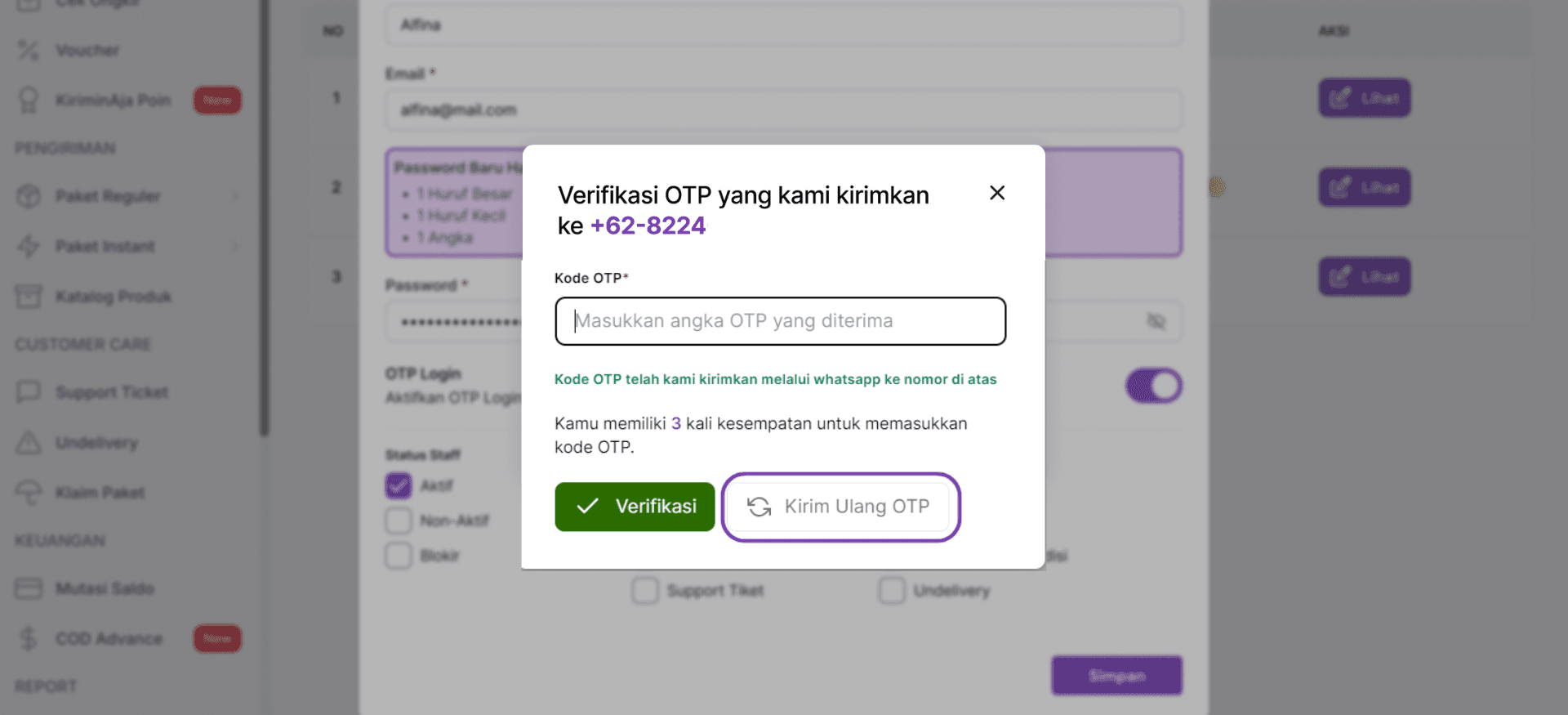The image size is (1568, 715).
Task: Enable the Support Tiket checkbox
Action: pyautogui.click(x=645, y=590)
